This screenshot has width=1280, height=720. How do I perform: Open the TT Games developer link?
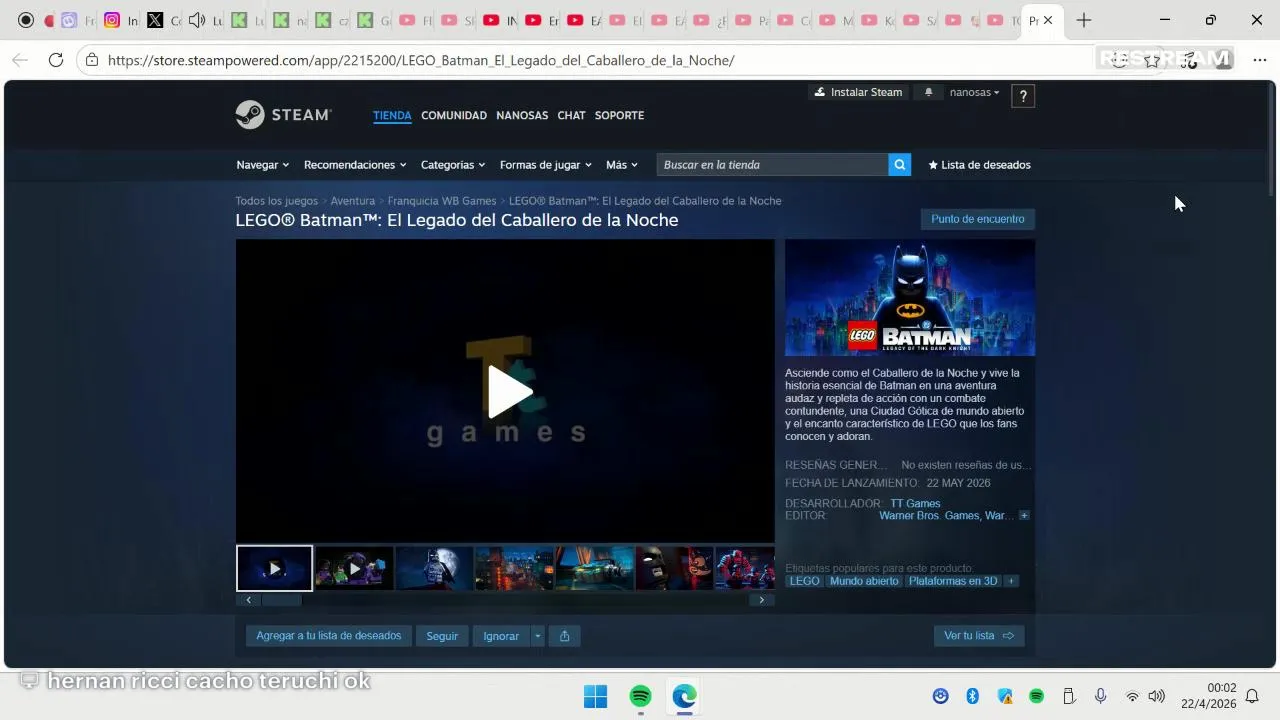point(915,504)
